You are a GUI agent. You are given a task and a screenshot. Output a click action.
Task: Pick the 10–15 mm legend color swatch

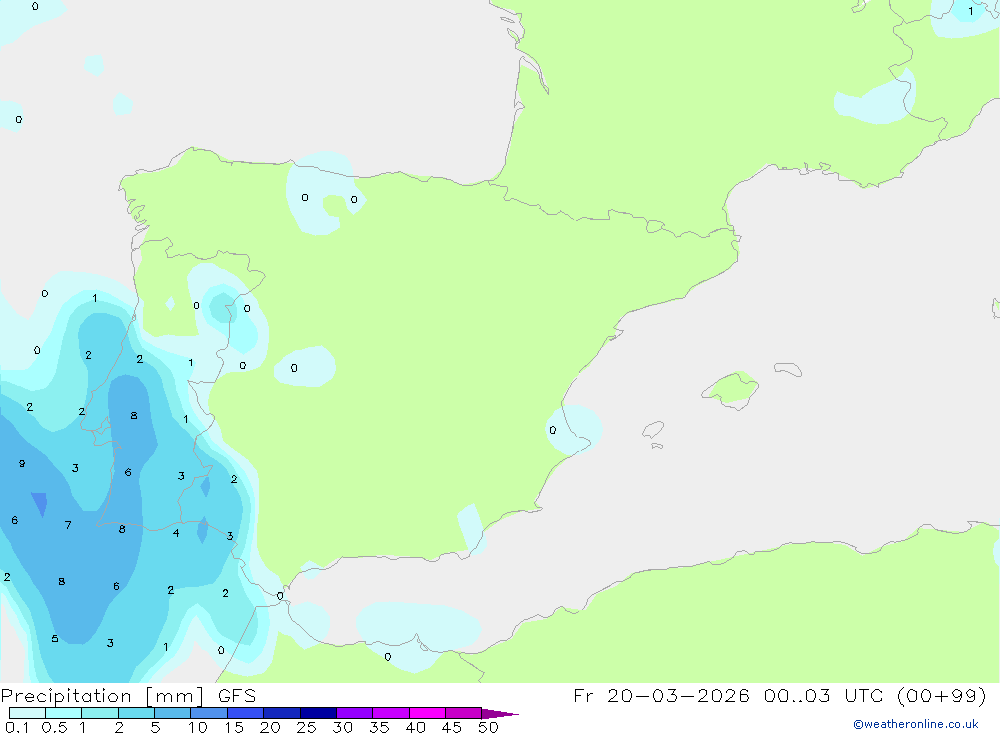click(x=209, y=713)
